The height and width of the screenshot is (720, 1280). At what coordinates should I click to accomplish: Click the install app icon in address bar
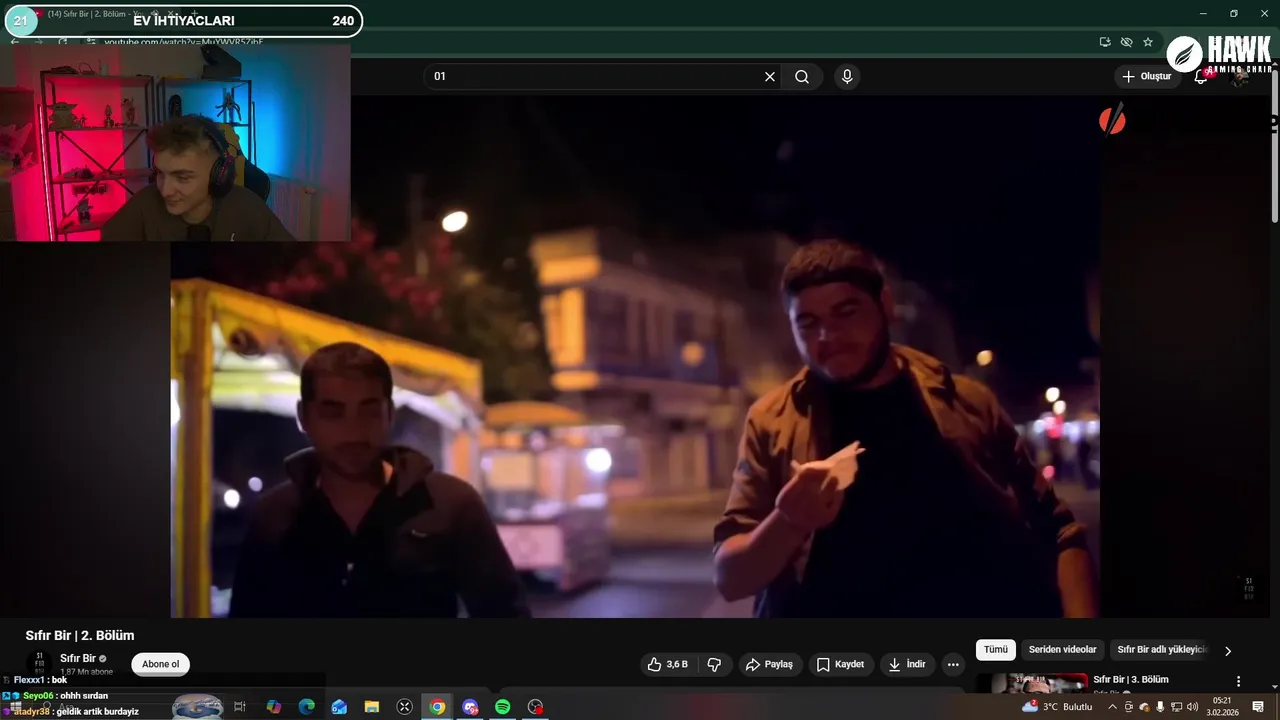[1105, 42]
